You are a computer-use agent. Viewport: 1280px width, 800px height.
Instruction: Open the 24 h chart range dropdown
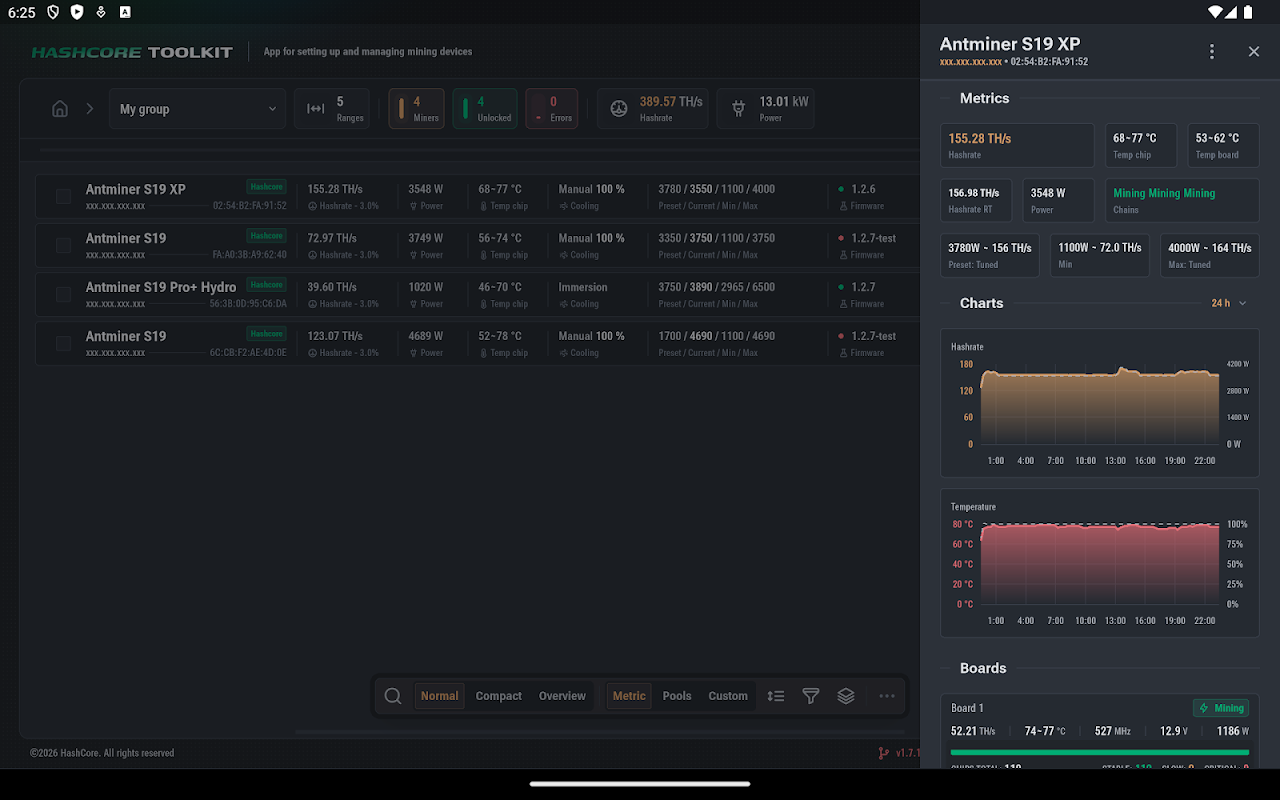click(1229, 303)
